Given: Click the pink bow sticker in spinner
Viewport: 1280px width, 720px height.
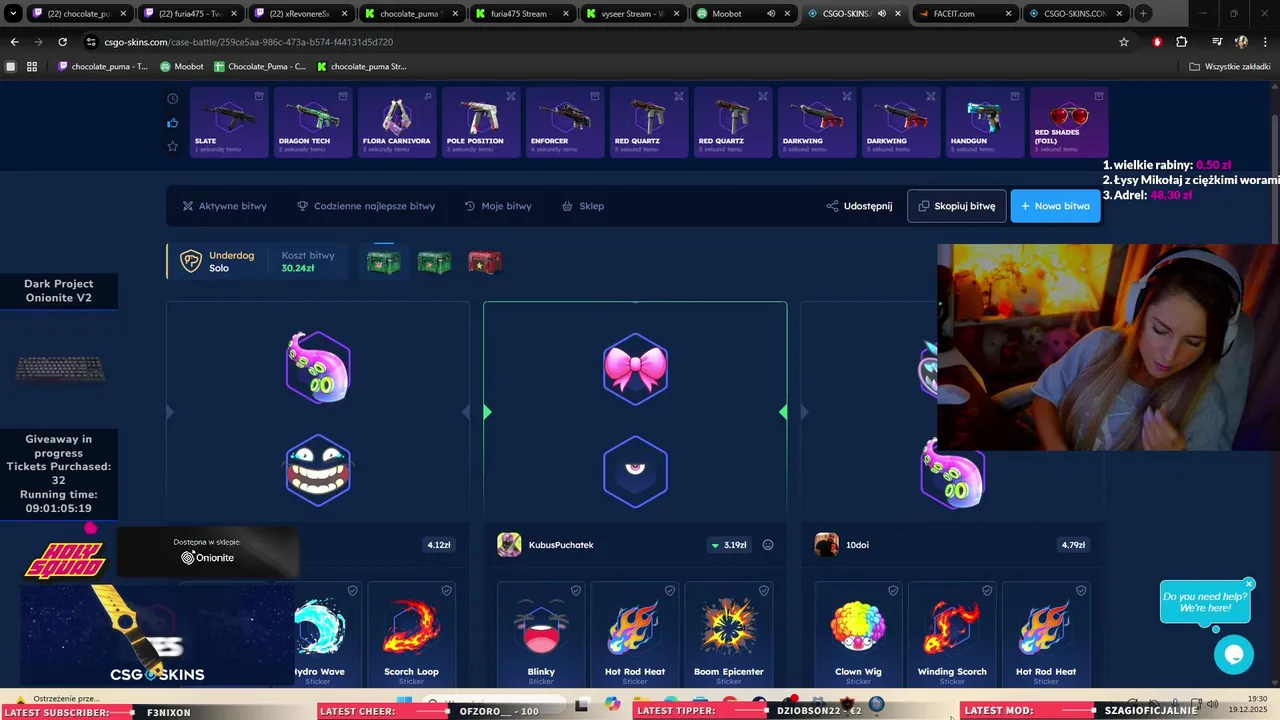Looking at the screenshot, I should (x=635, y=368).
